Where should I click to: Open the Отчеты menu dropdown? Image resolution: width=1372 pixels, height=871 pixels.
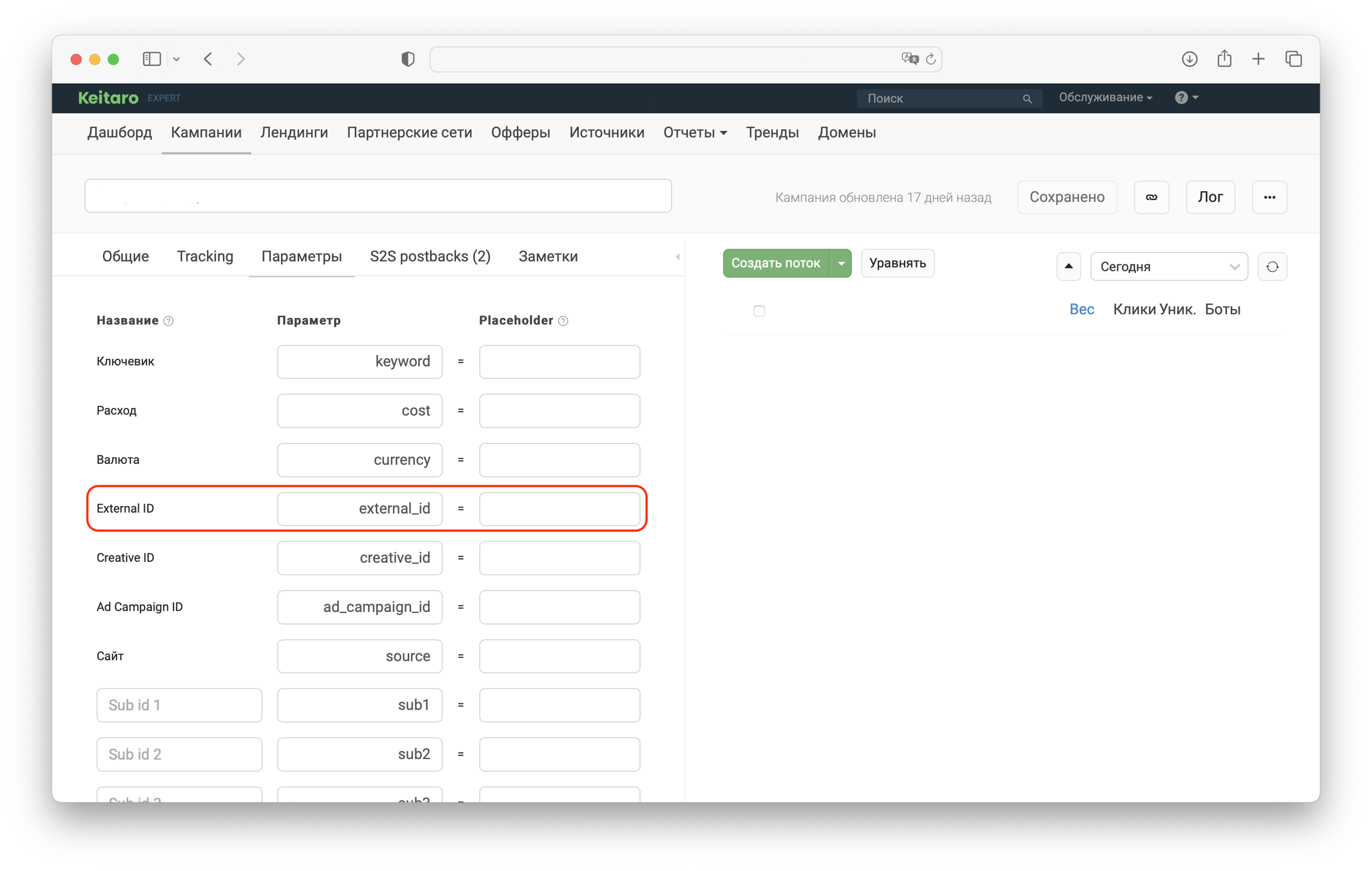(x=694, y=133)
